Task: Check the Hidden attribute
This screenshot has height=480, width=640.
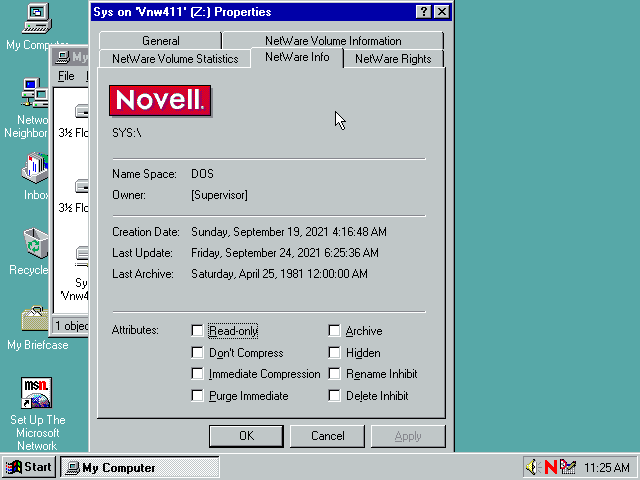Action: [x=334, y=353]
